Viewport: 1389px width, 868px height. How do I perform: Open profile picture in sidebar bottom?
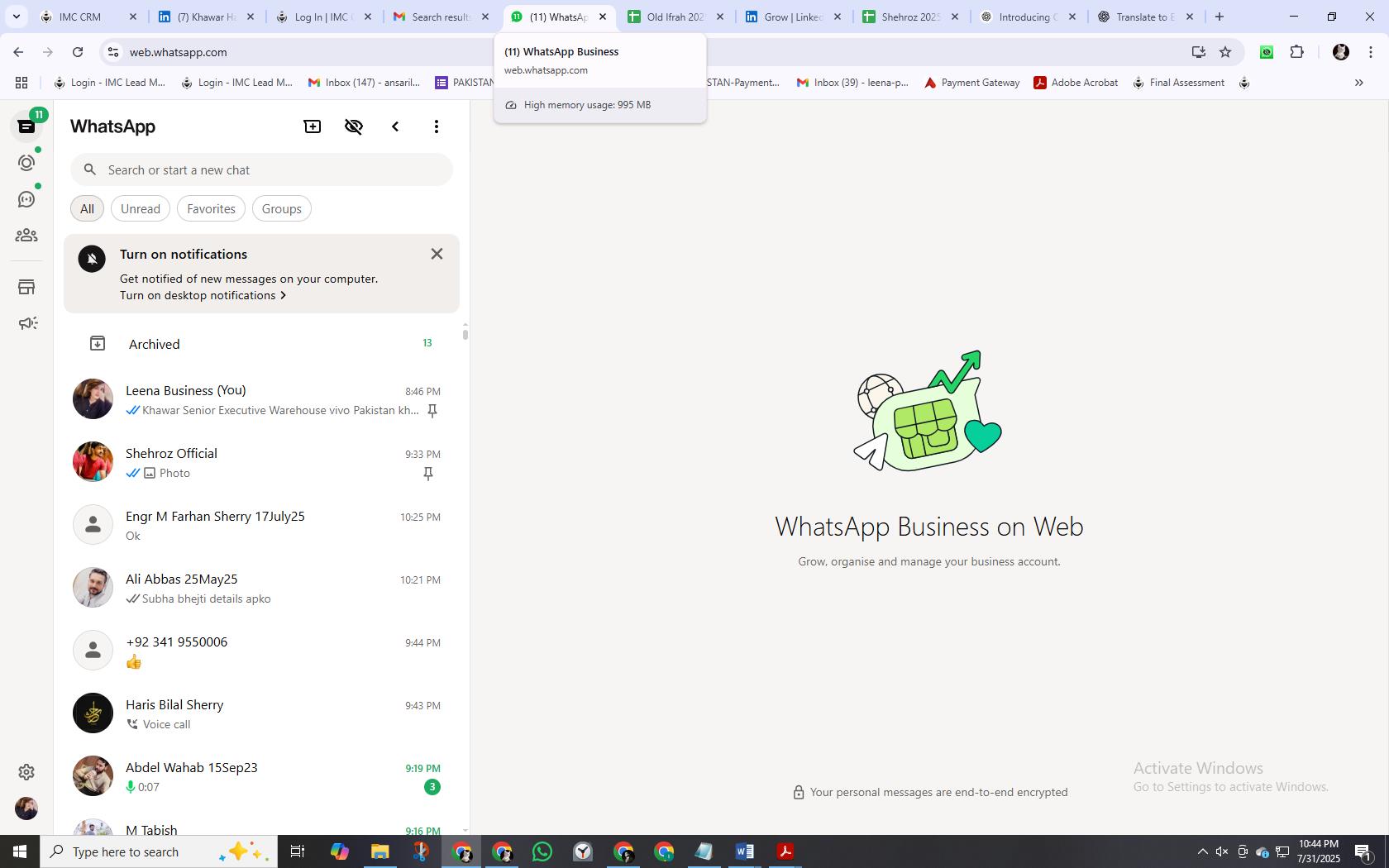tap(26, 808)
